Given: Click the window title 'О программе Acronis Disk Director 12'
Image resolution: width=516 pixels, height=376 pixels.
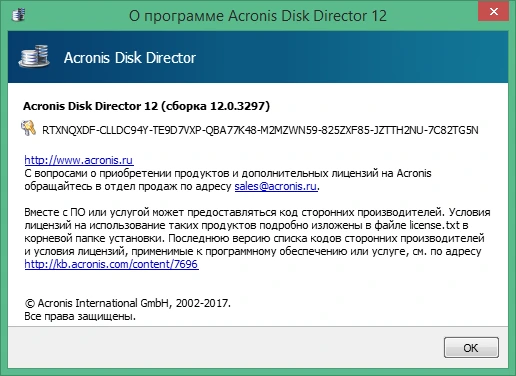Looking at the screenshot, I should pos(258,16).
